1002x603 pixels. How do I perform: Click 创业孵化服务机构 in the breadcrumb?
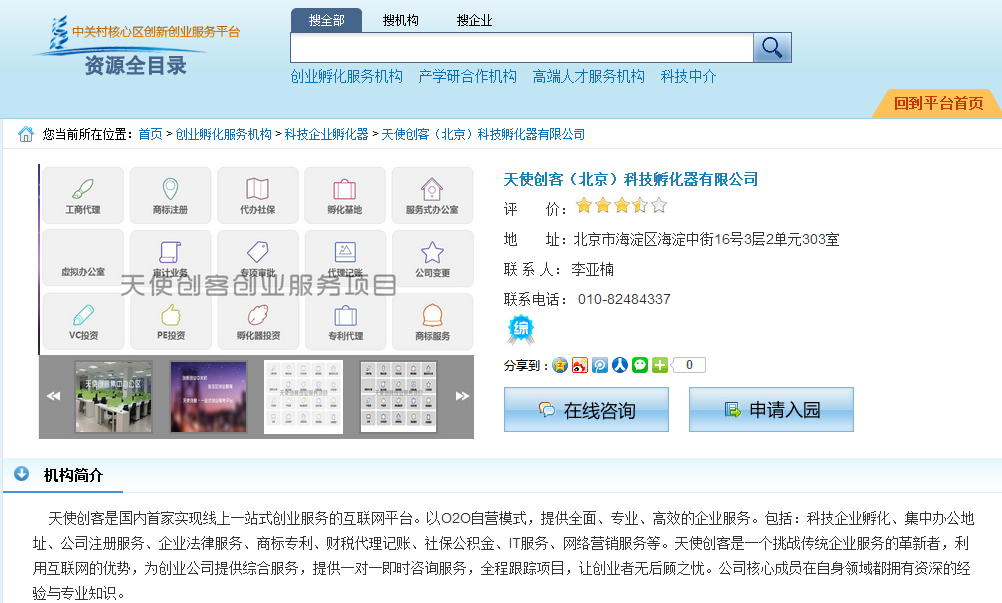pyautogui.click(x=224, y=134)
